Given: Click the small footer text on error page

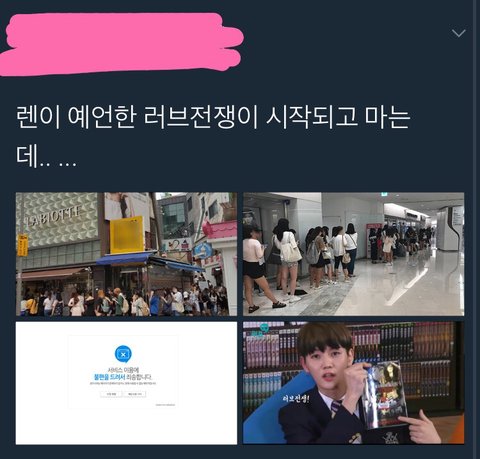Looking at the screenshot, I should [x=165, y=405].
